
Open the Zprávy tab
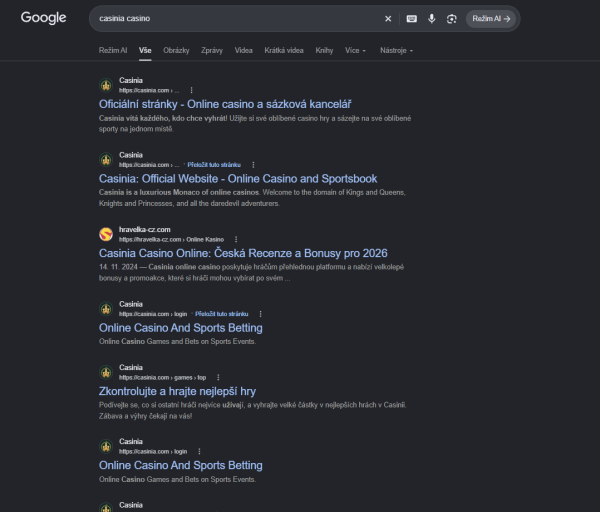(212, 51)
